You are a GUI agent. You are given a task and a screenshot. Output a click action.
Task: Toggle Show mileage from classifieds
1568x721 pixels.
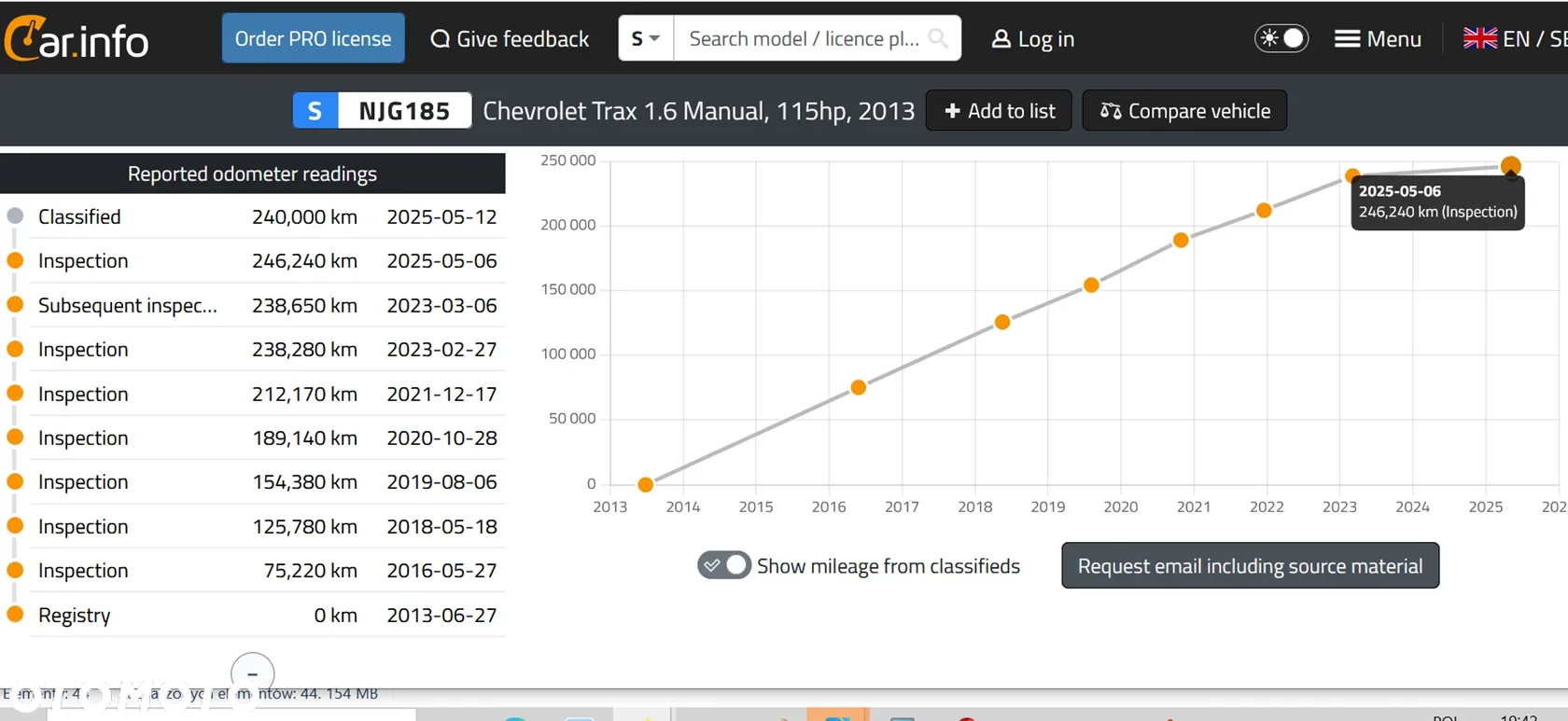724,565
